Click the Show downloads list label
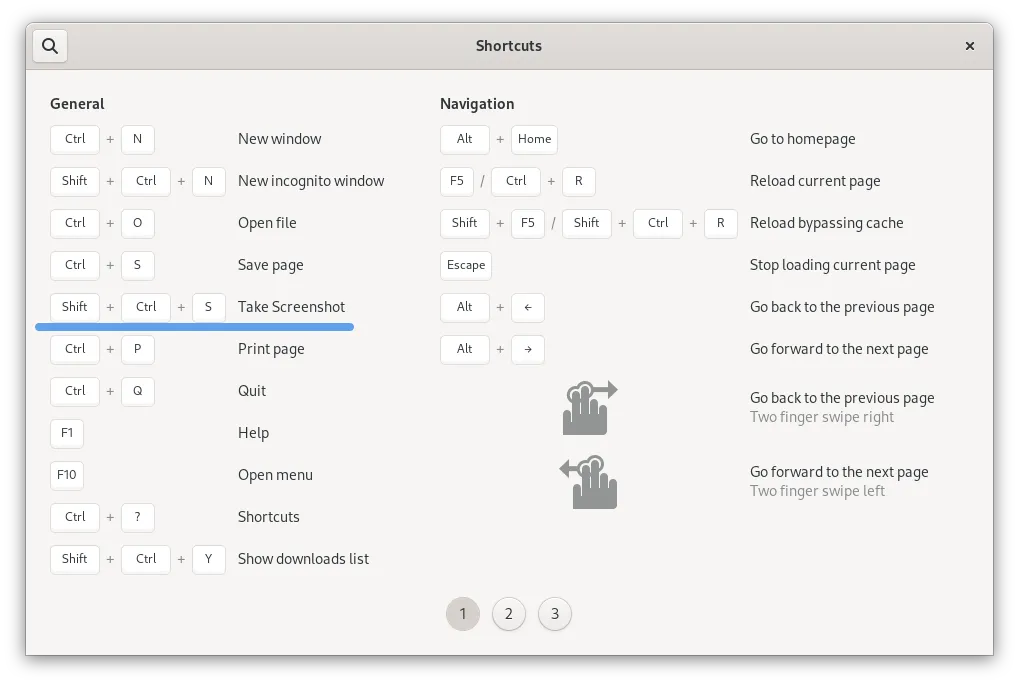 click(303, 559)
